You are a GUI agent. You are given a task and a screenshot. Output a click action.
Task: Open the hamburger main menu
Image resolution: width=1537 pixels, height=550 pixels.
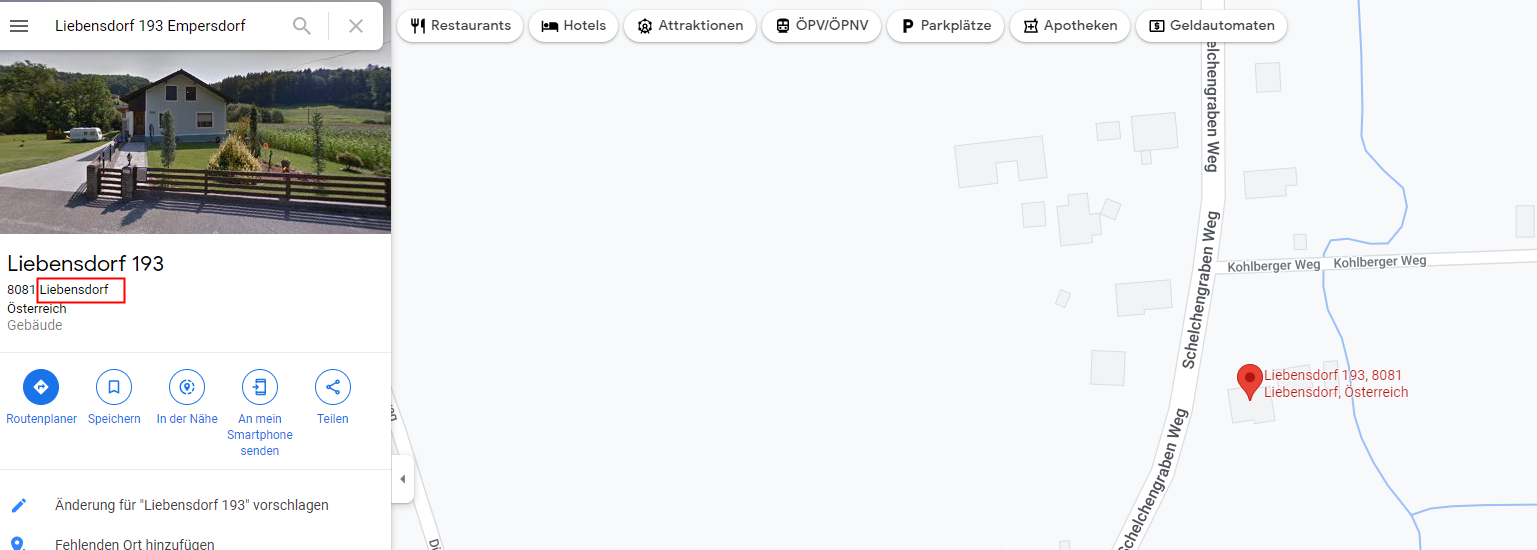coord(18,26)
